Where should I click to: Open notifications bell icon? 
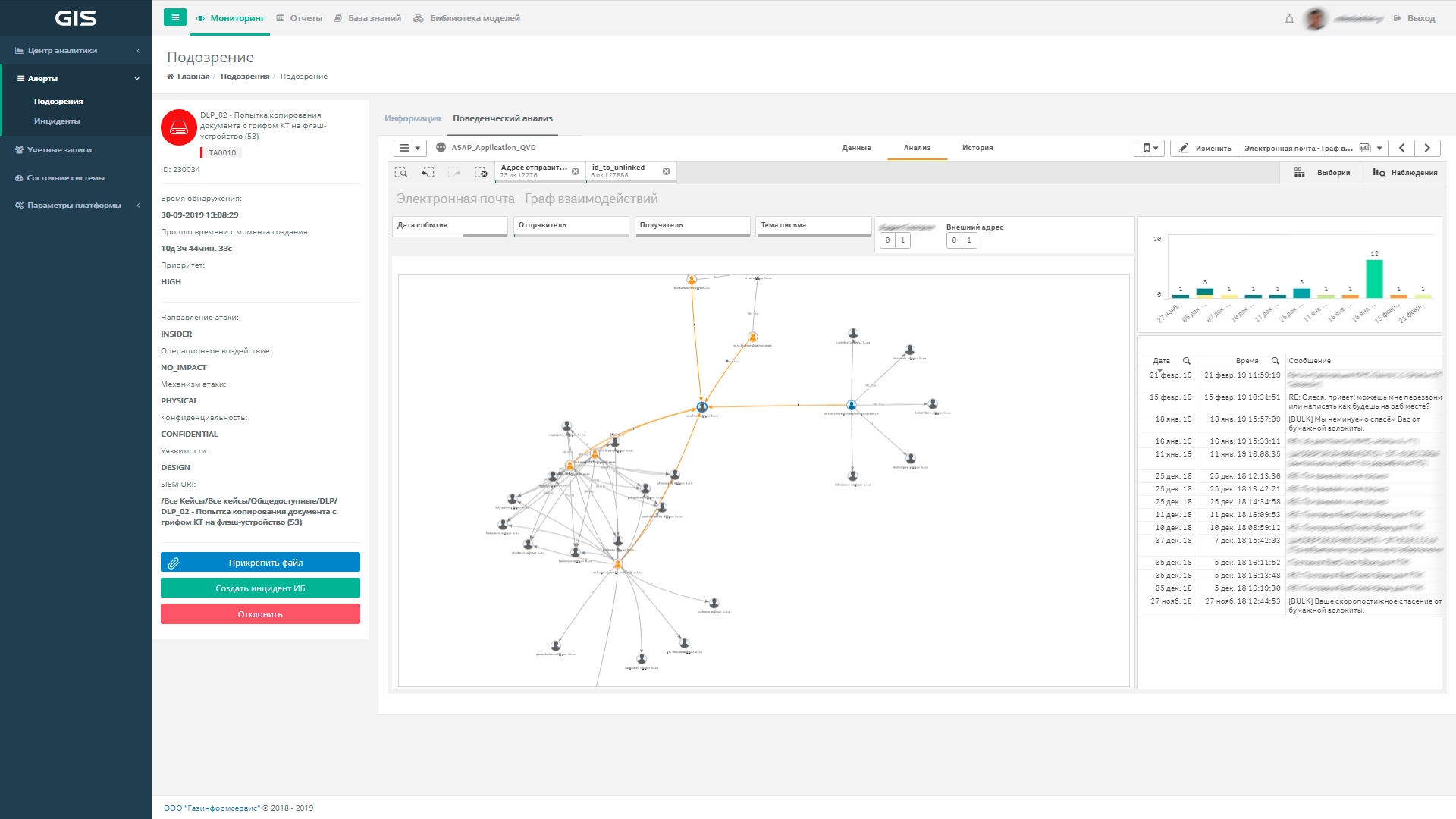pos(1289,19)
